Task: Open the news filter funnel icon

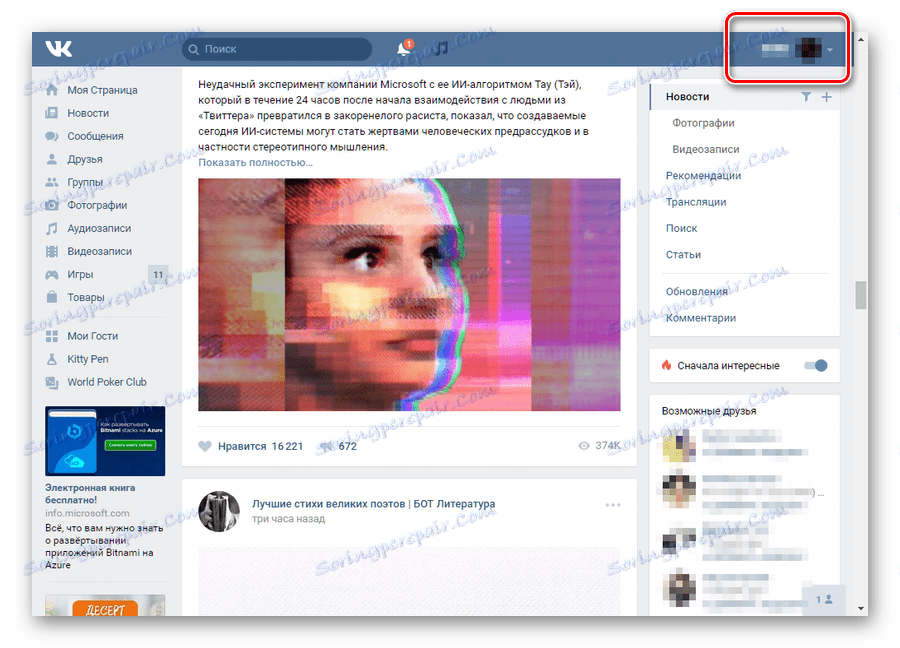Action: (x=806, y=97)
